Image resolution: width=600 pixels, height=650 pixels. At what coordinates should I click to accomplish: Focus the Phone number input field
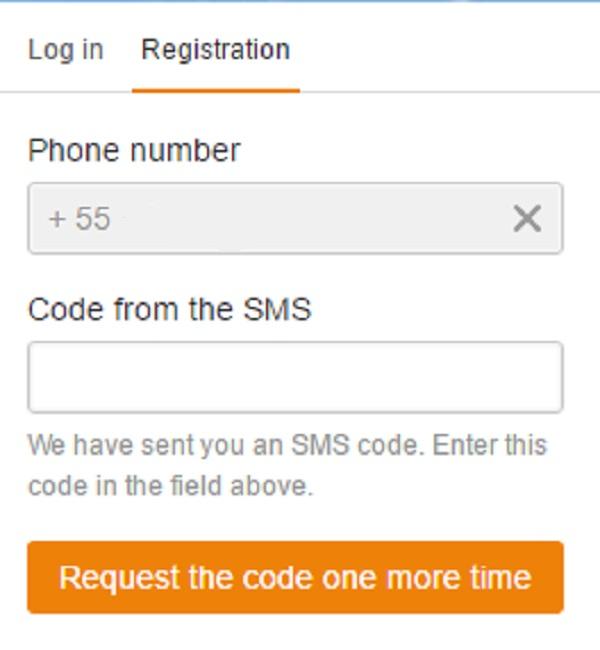coord(300,218)
